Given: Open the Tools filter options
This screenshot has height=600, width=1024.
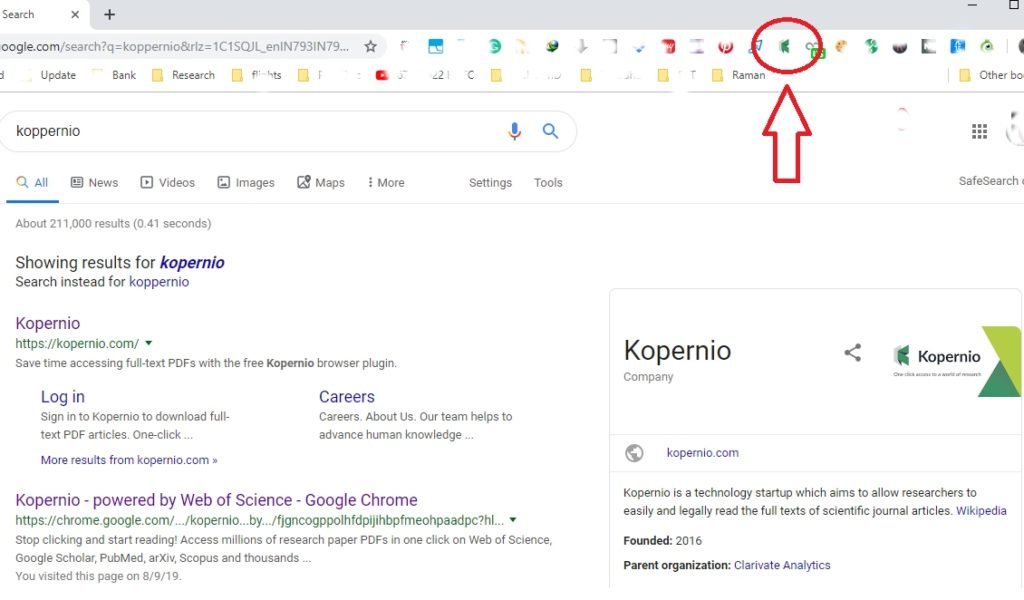Looking at the screenshot, I should [548, 183].
